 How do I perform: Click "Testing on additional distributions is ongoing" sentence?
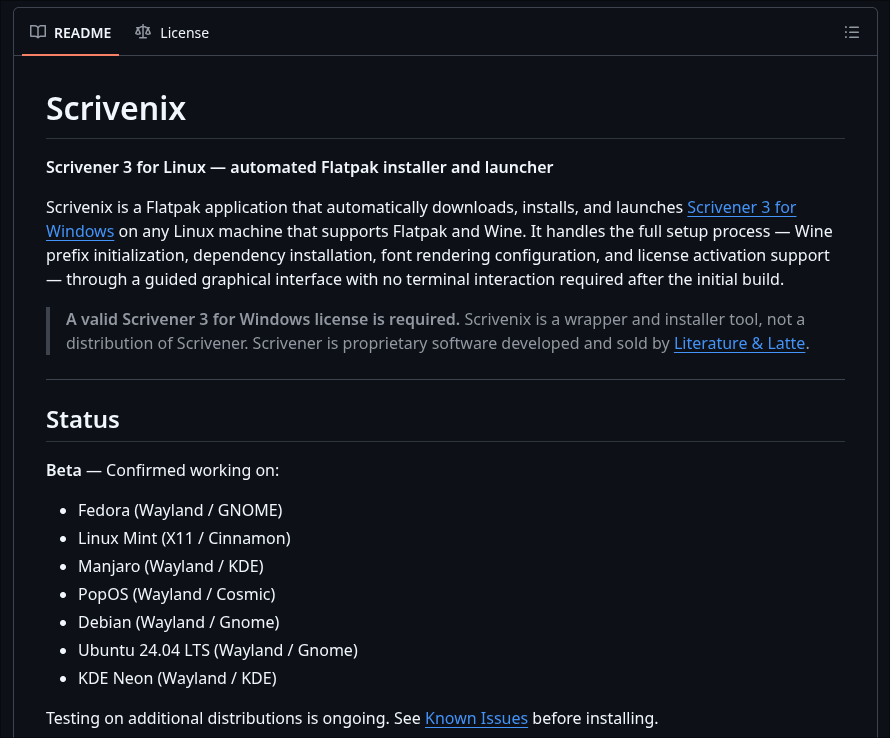(218, 718)
